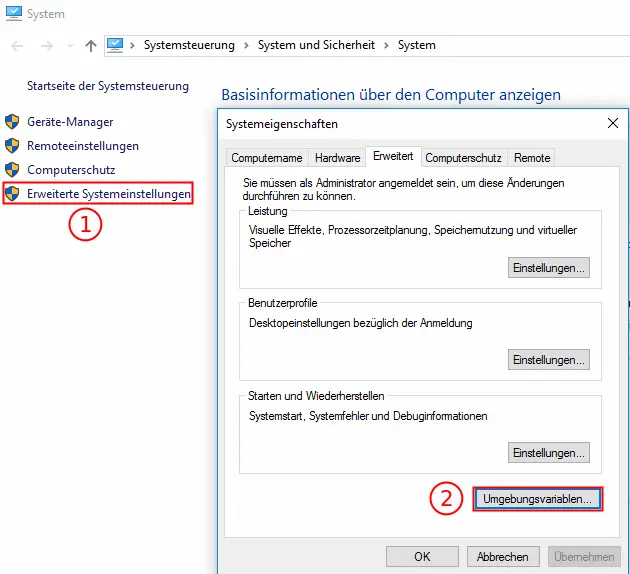
Task: Click the Leistung group label
Action: coord(268,211)
